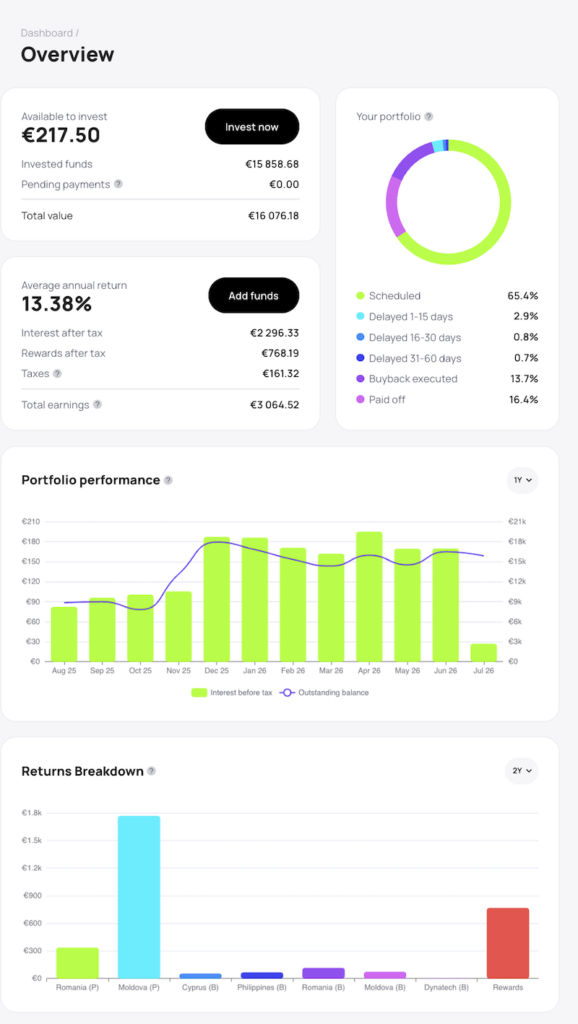Click help icon next to Taxes

[57, 374]
